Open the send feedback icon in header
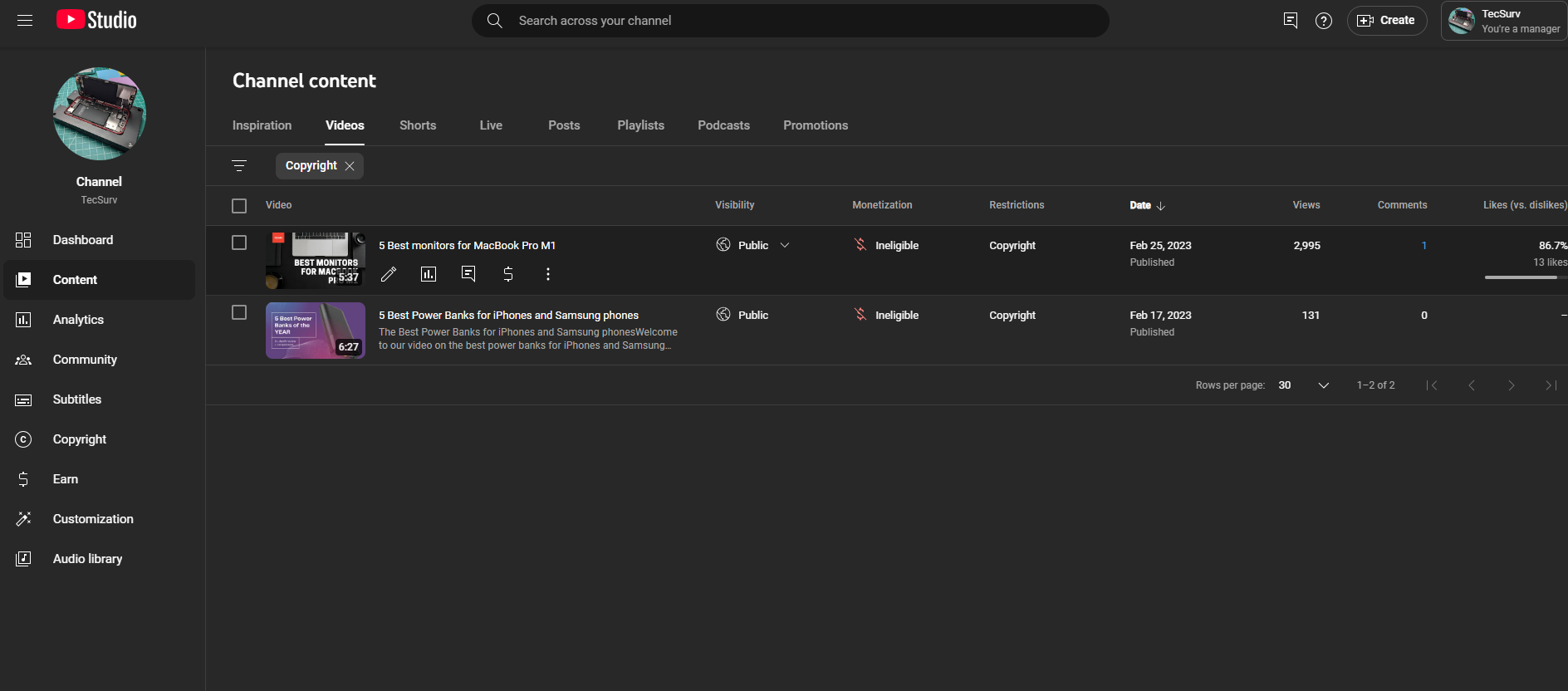Screen dimensions: 1568x691 (1291, 21)
